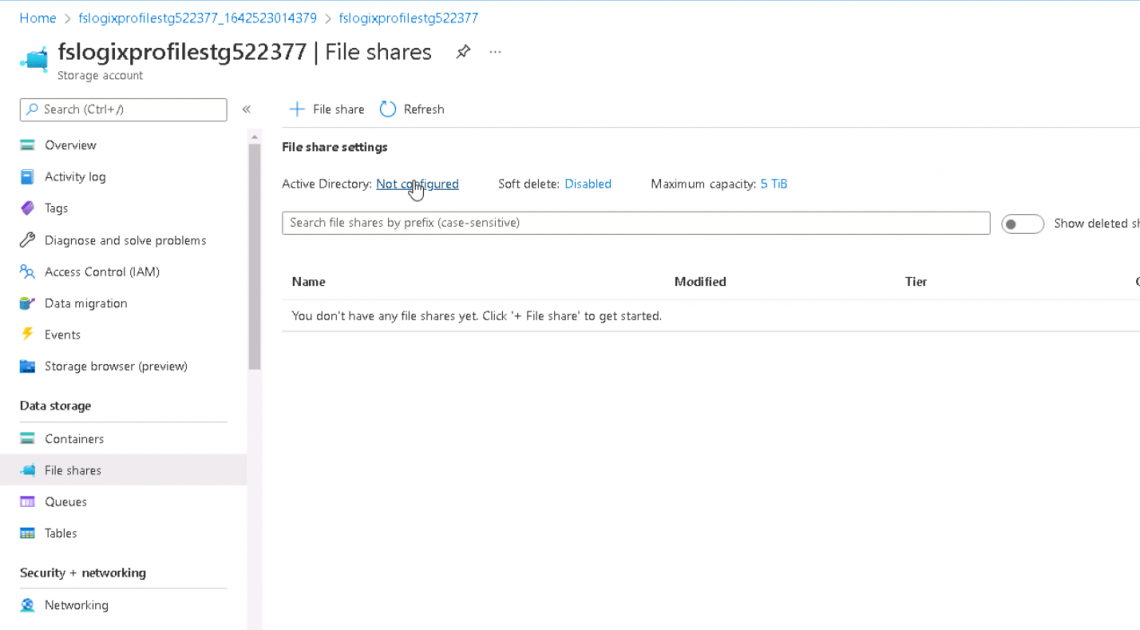The image size is (1140, 630).
Task: Pin the File shares page to dashboard
Action: pos(463,52)
